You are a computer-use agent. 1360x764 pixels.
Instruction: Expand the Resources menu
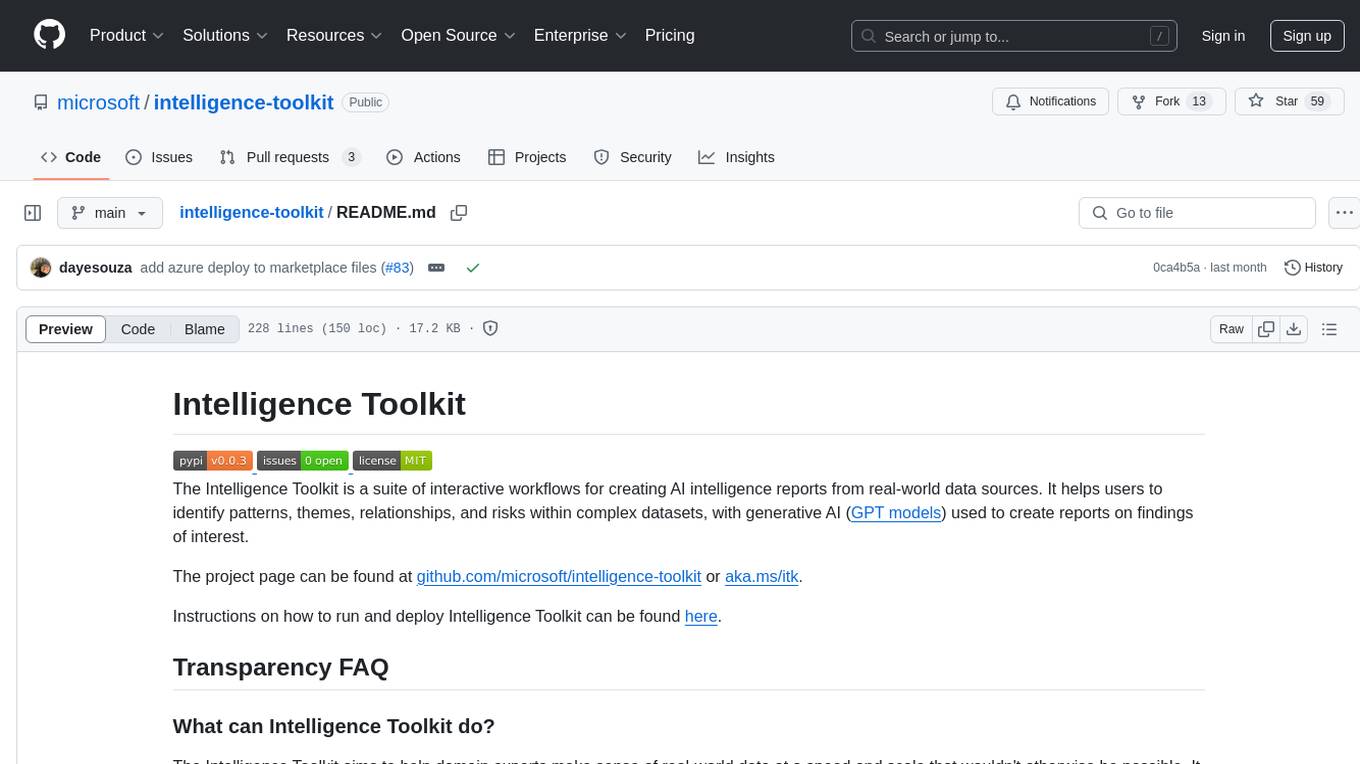[335, 35]
